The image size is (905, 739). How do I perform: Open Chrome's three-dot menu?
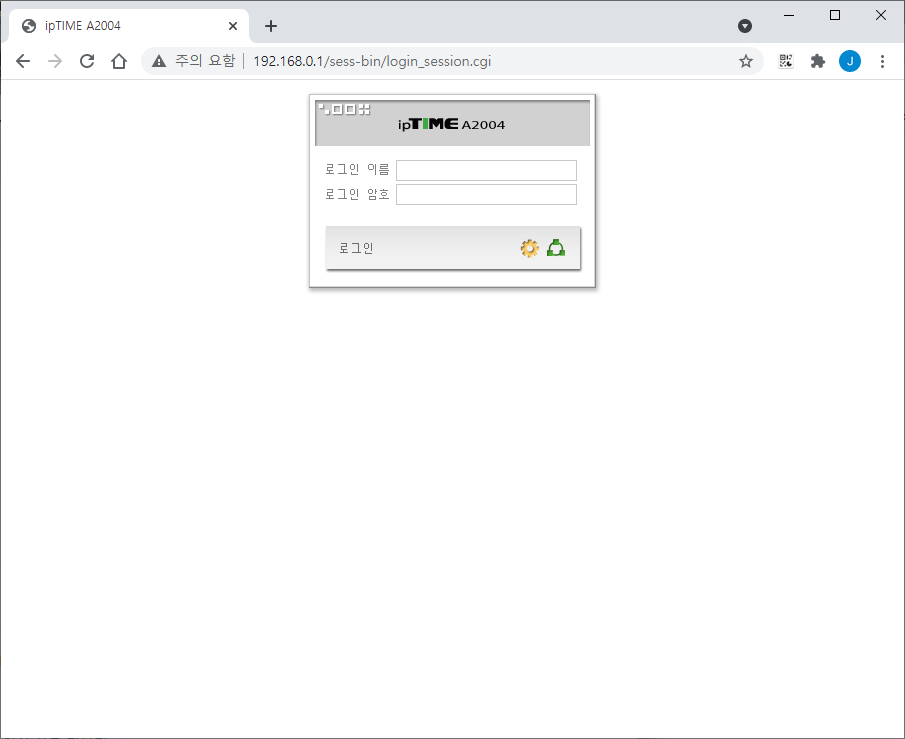tap(882, 61)
